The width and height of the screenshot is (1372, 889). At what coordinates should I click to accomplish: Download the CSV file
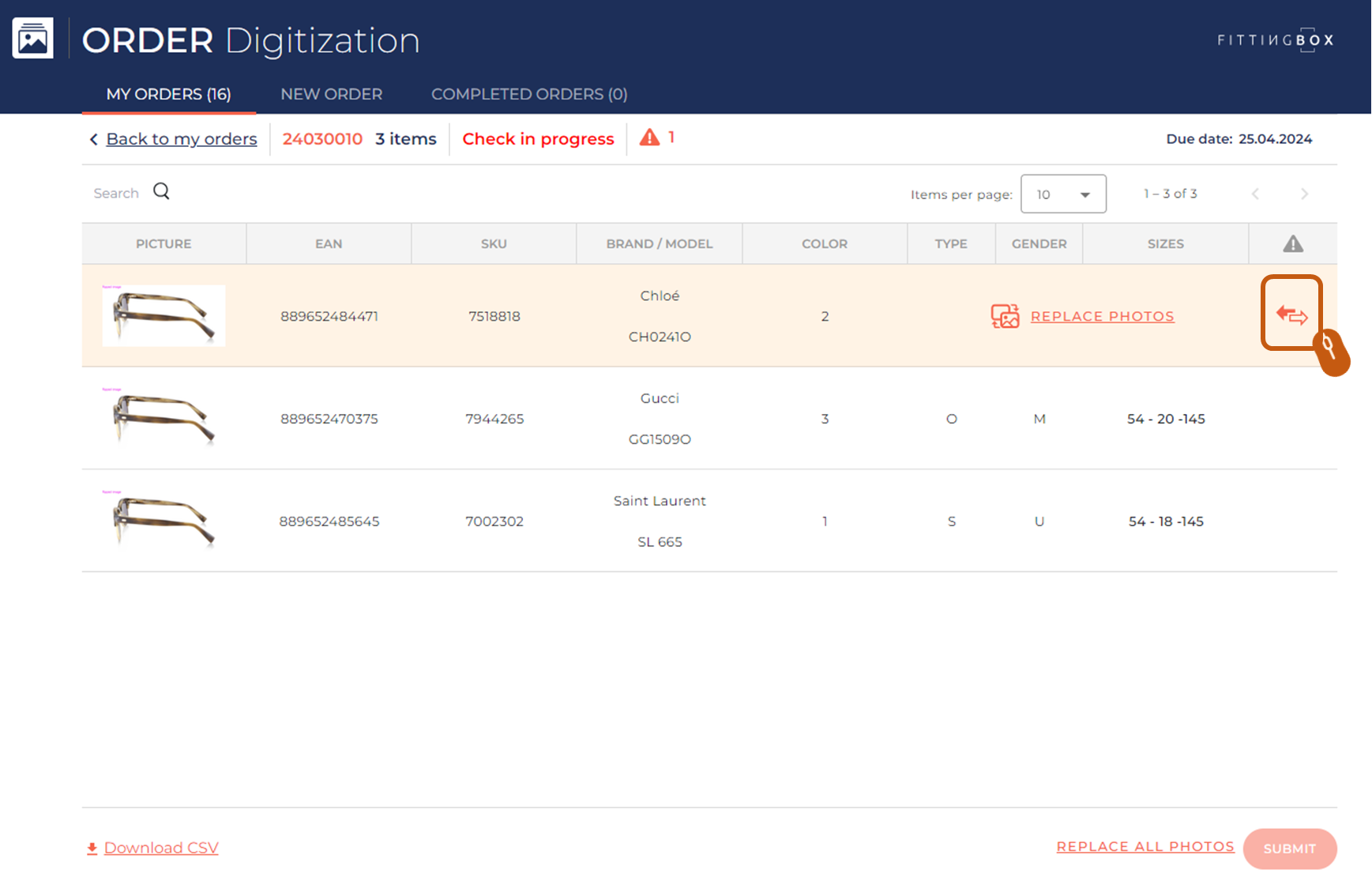click(160, 848)
